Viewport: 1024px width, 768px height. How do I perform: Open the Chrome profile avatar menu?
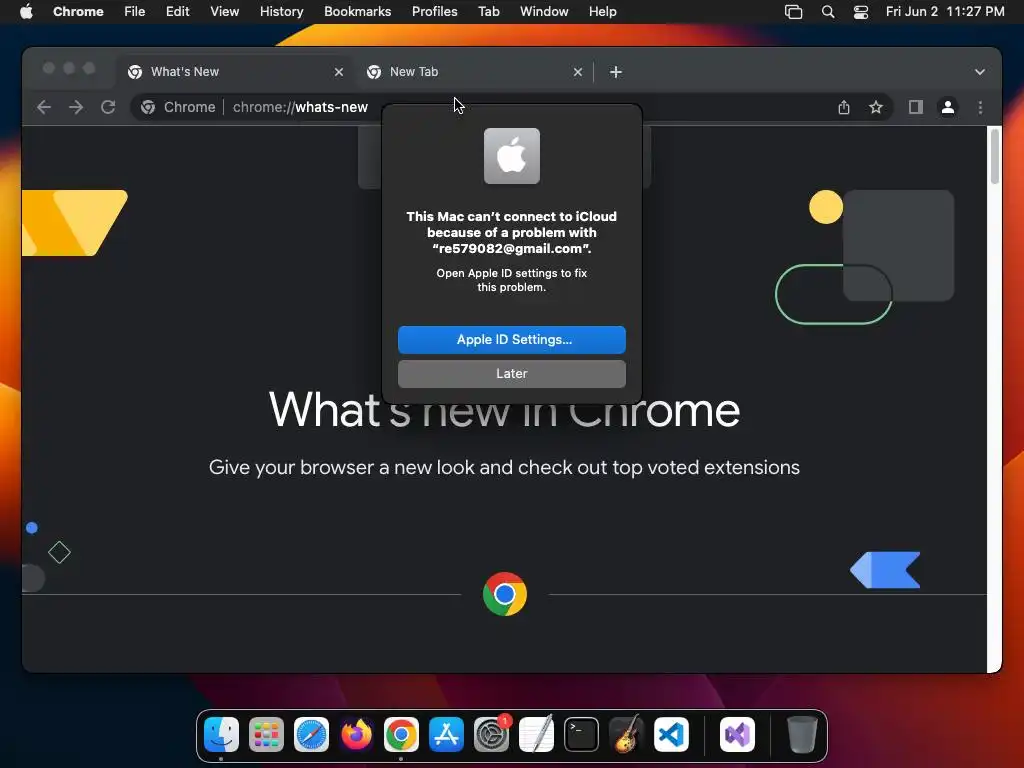(948, 107)
